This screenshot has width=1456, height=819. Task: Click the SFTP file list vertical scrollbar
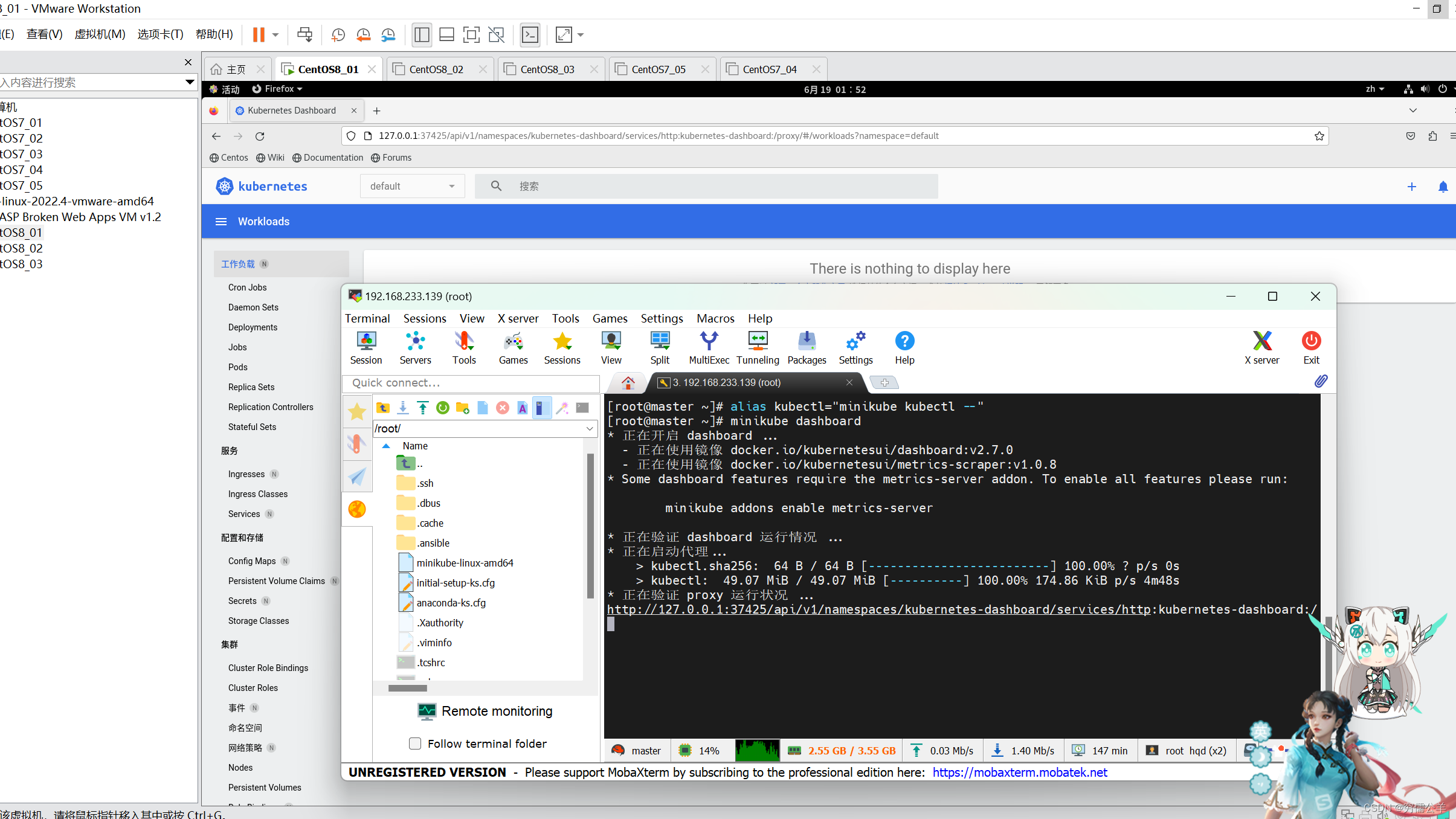pyautogui.click(x=590, y=525)
